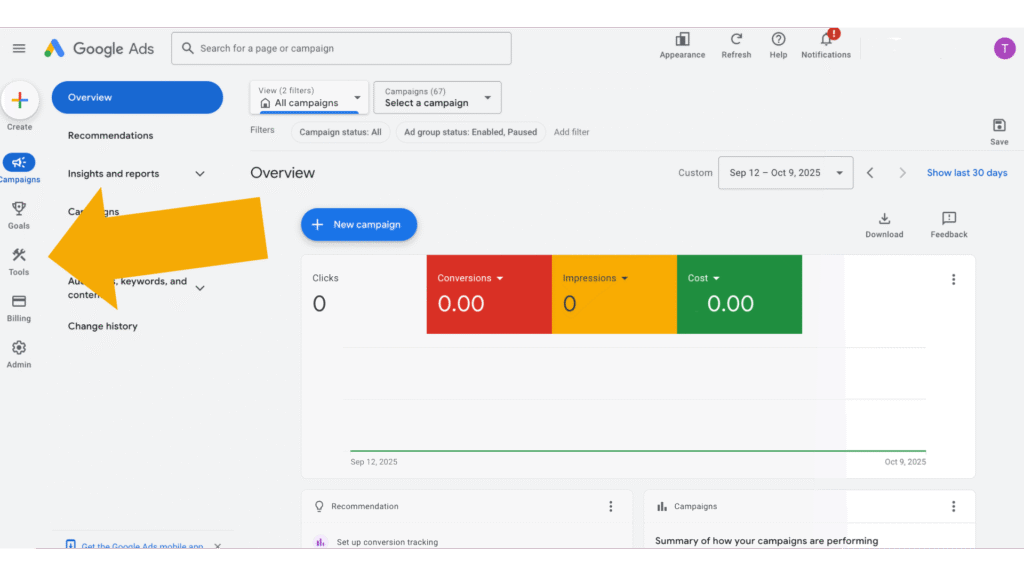Open Change history menu item
Screen dimensions: 1024x576
(103, 327)
